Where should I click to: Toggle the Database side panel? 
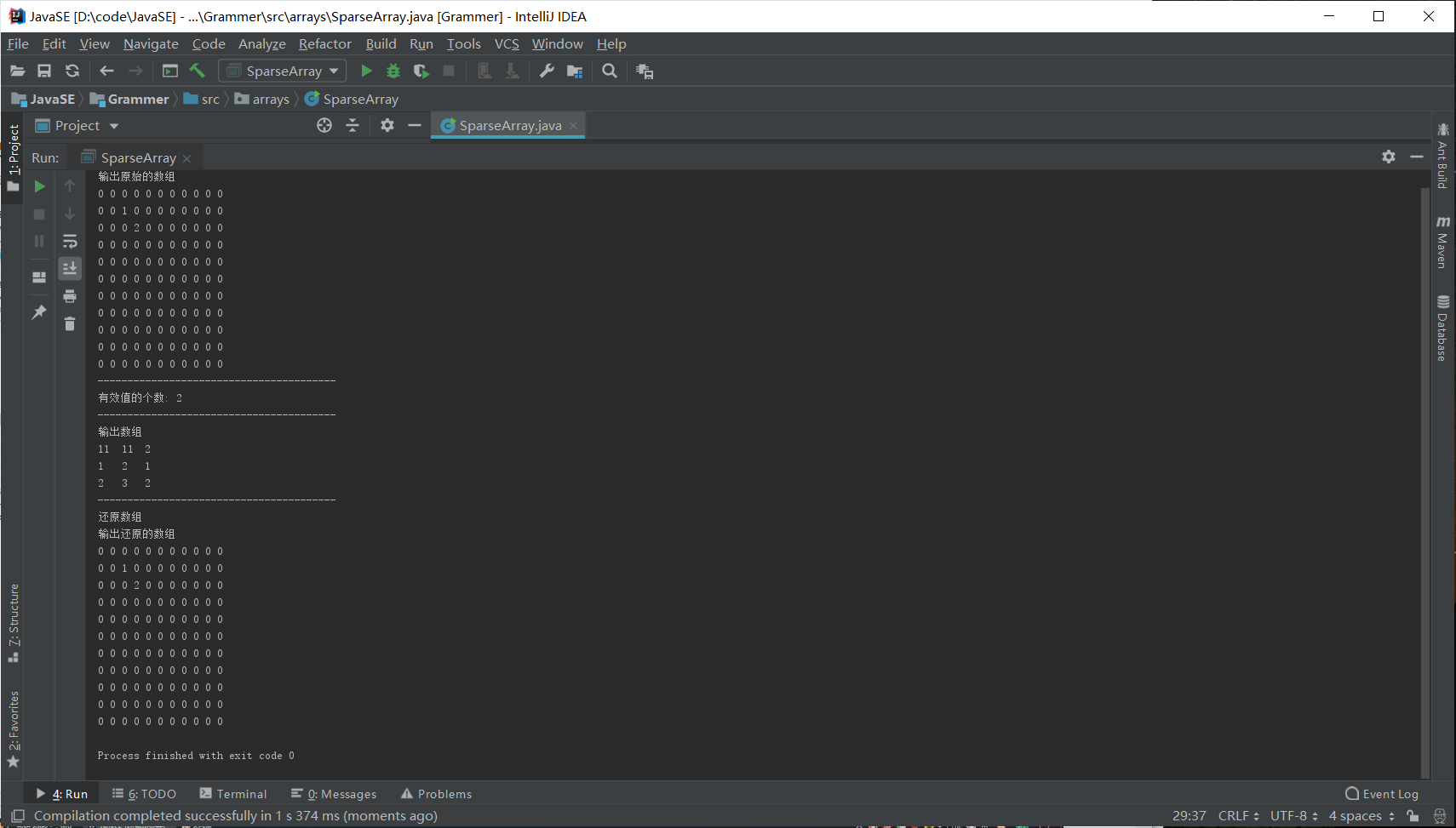(x=1442, y=328)
